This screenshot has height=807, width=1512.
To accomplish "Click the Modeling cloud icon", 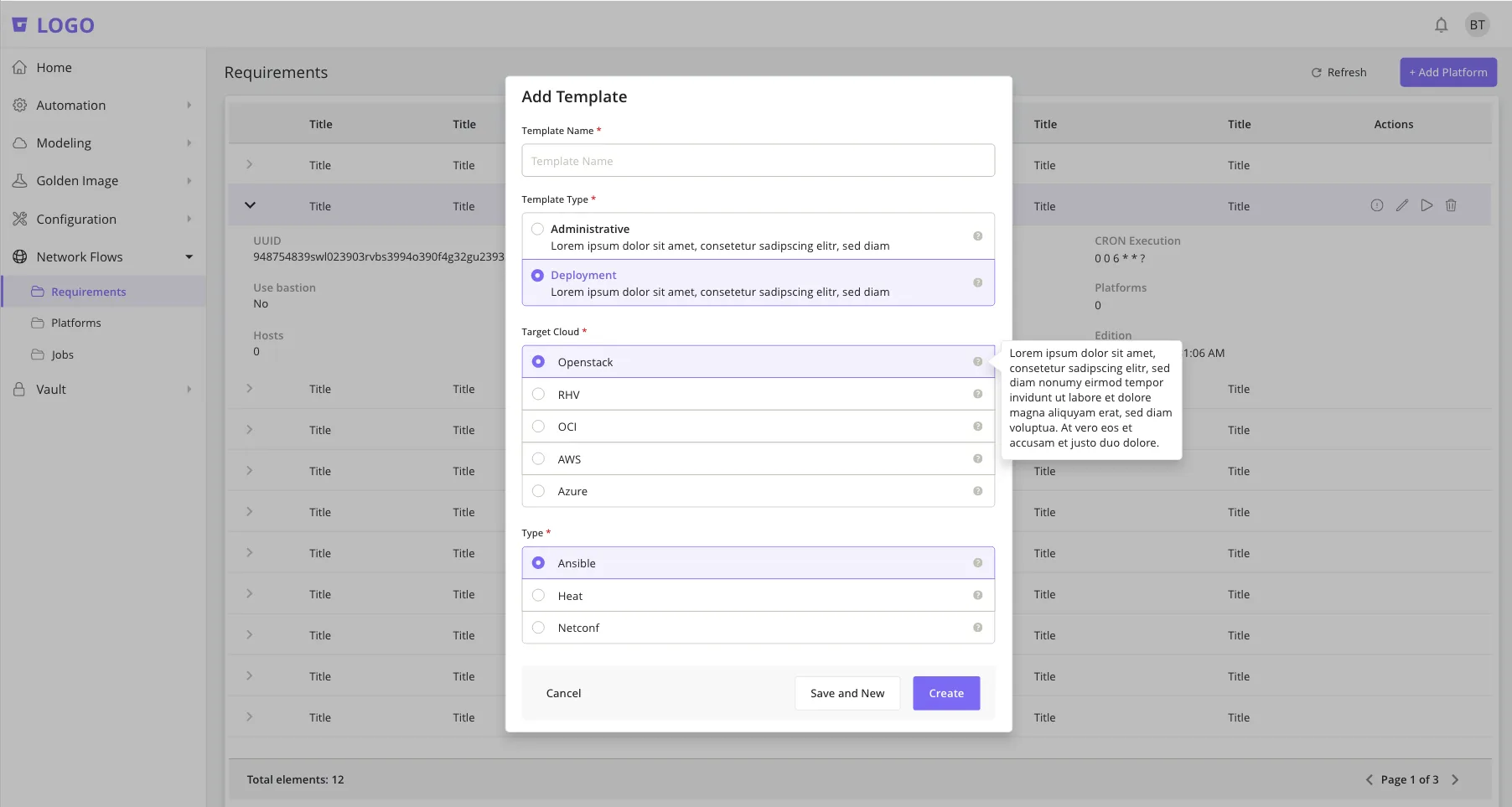I will click(19, 143).
